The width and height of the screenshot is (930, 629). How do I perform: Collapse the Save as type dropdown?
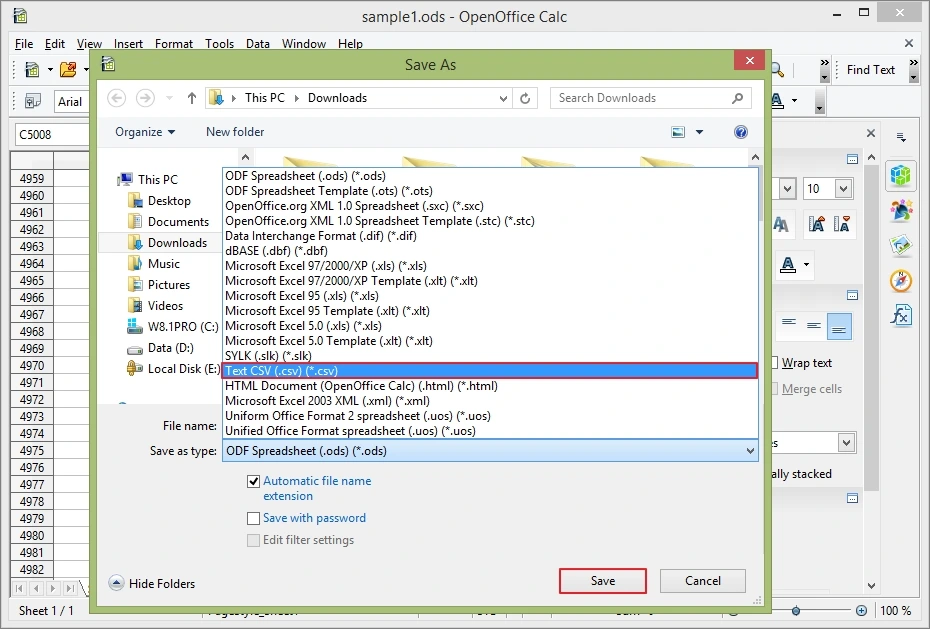(x=750, y=451)
